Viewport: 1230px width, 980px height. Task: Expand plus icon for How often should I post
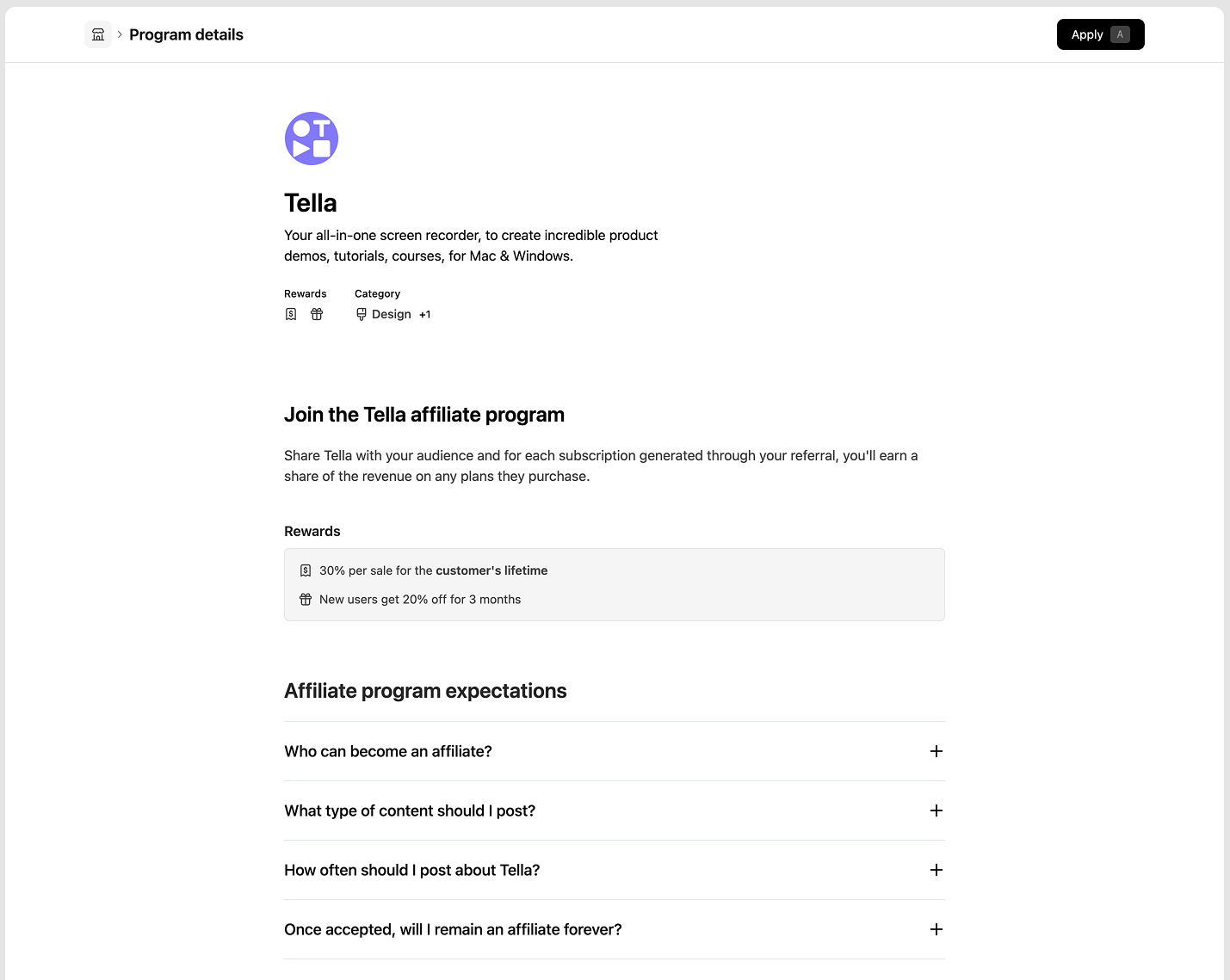pos(936,870)
